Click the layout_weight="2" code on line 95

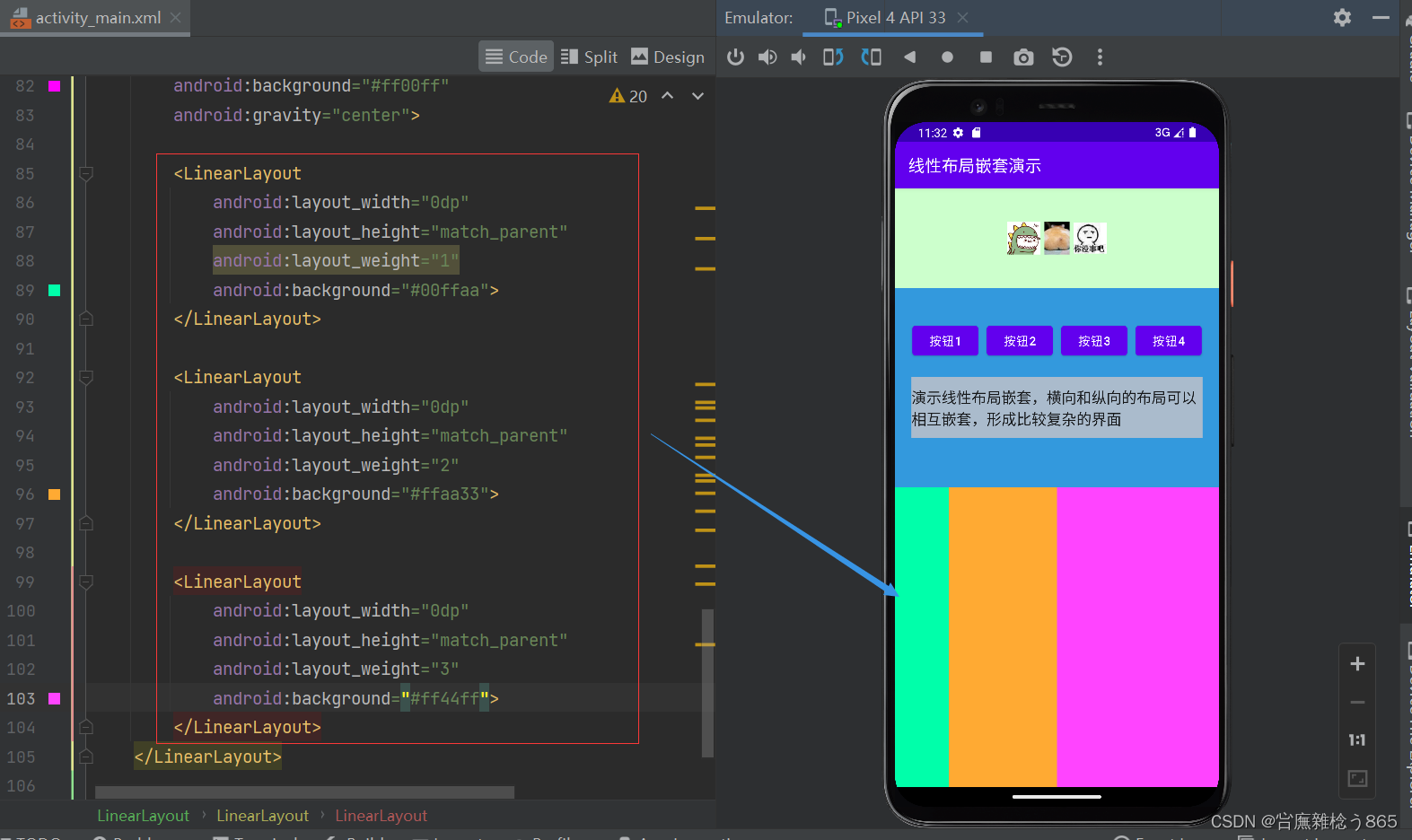[x=336, y=465]
